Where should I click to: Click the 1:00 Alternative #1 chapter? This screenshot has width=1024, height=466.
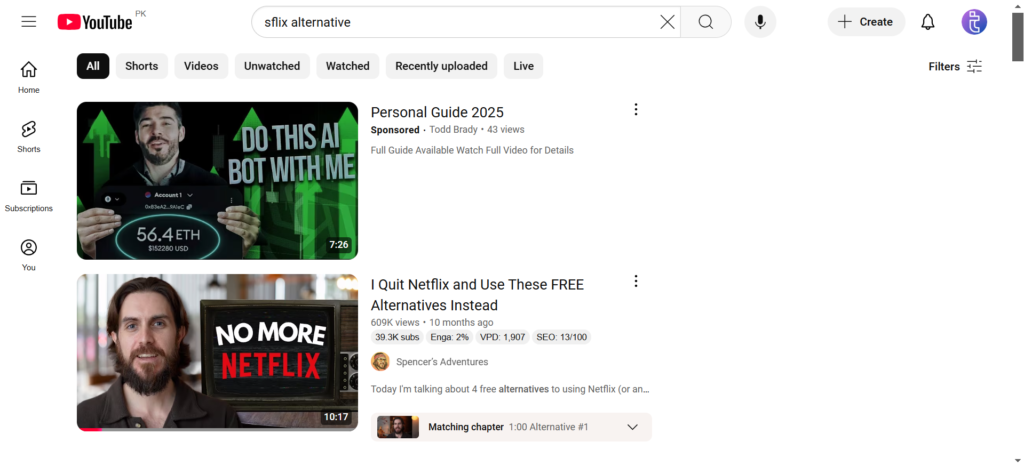click(549, 427)
